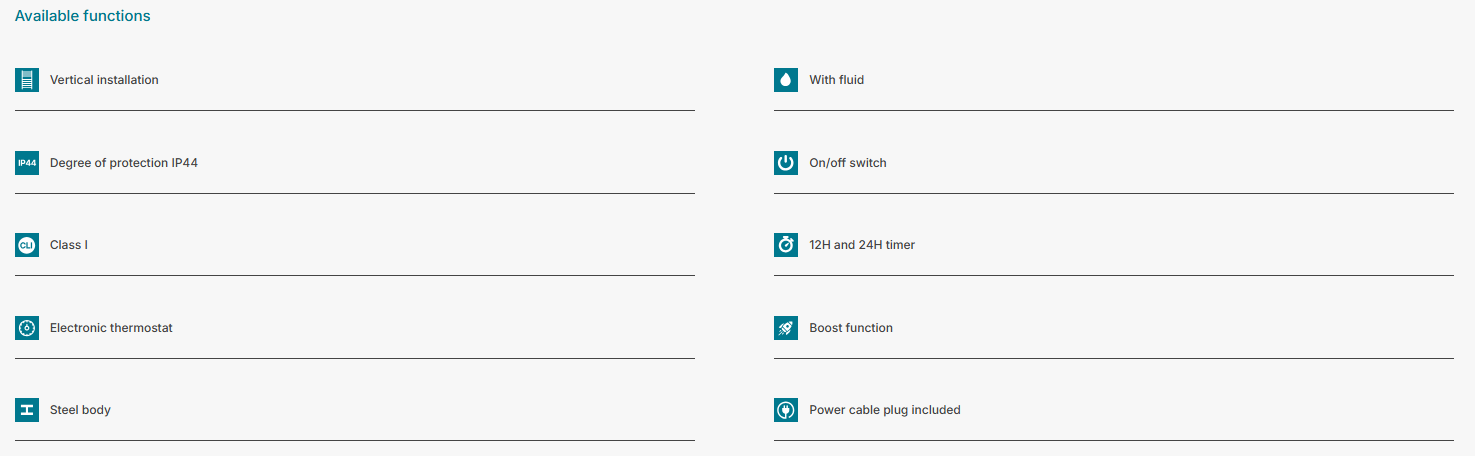The width and height of the screenshot is (1475, 456).
Task: Click the Steel body label text
Action: 80,410
